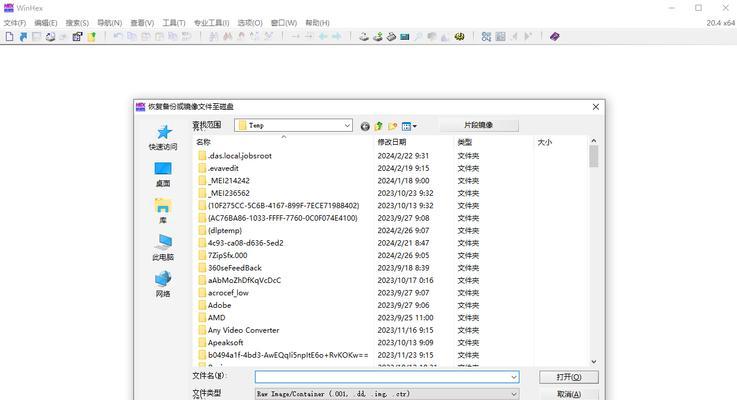
Task: Open the file Properties toolbar icon
Action: pyautogui.click(x=78, y=37)
